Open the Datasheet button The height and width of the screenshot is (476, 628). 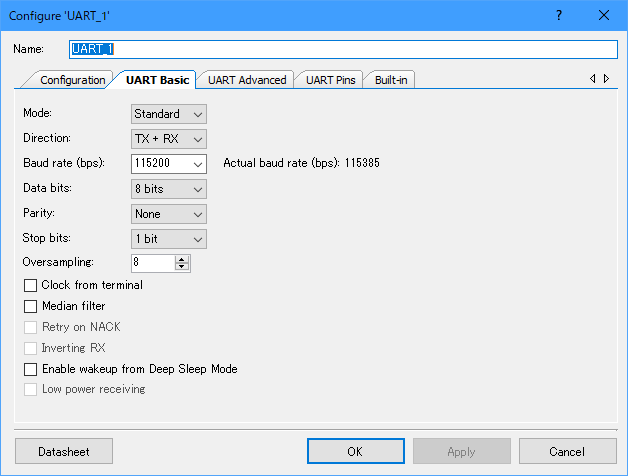coord(64,451)
